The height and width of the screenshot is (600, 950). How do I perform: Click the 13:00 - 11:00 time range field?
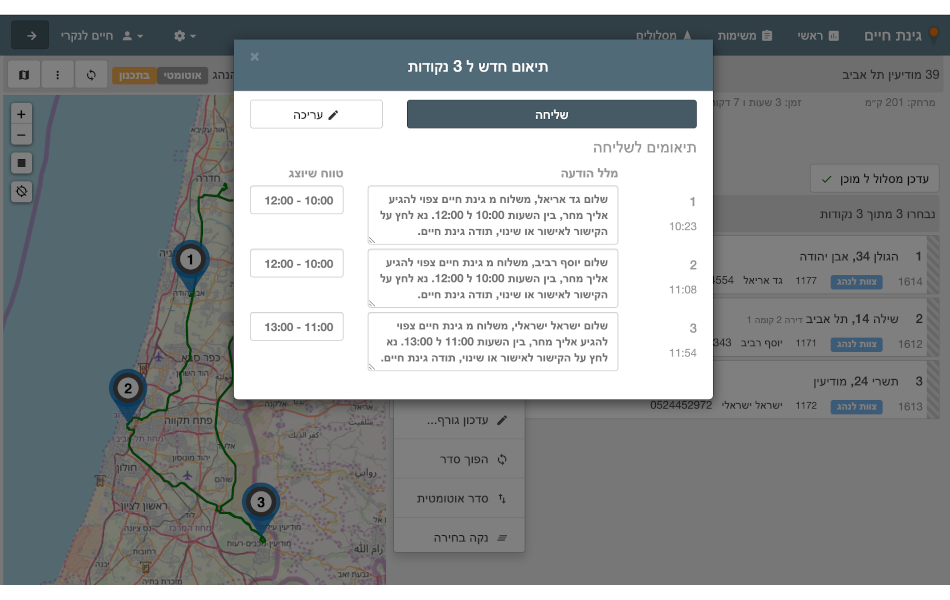pos(297,327)
